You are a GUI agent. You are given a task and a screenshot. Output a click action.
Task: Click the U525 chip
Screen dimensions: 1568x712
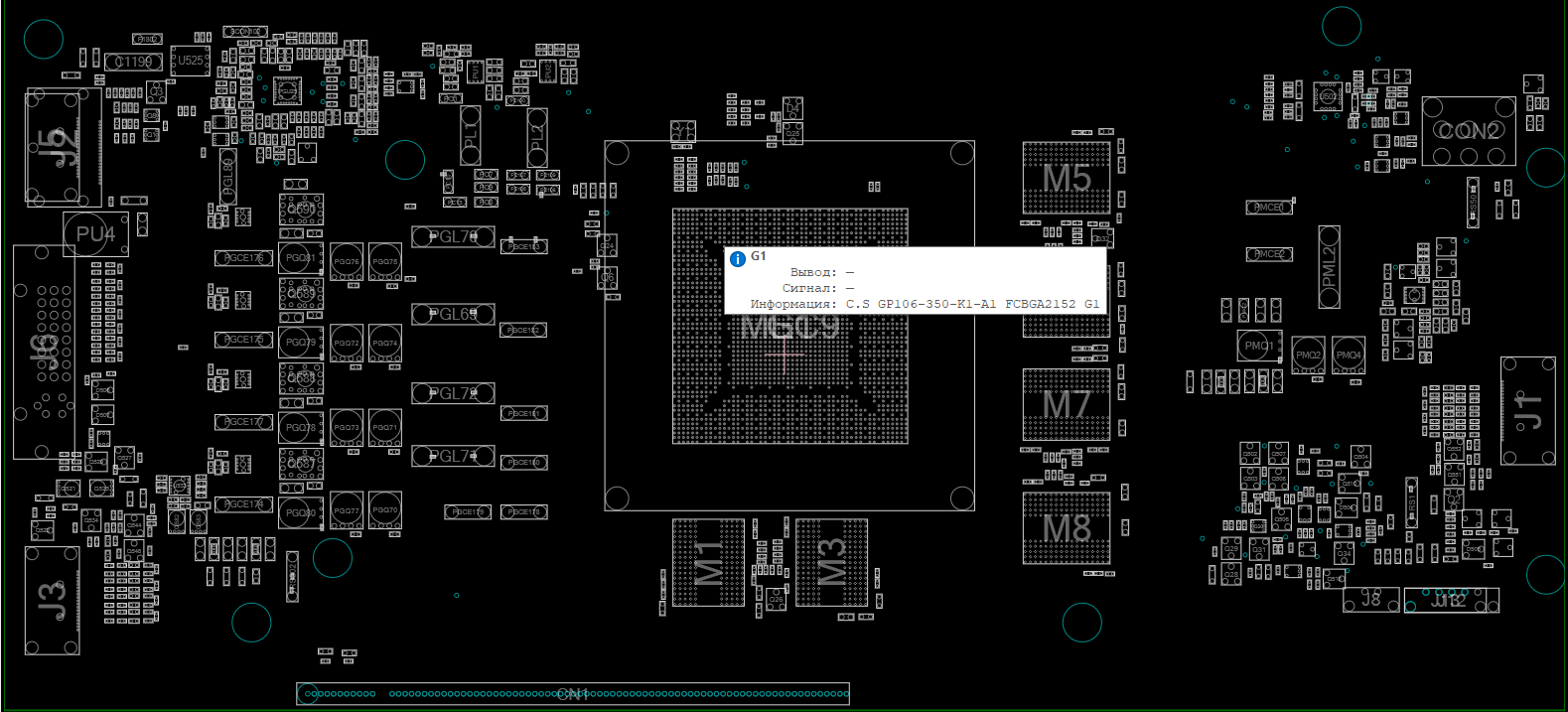190,61
